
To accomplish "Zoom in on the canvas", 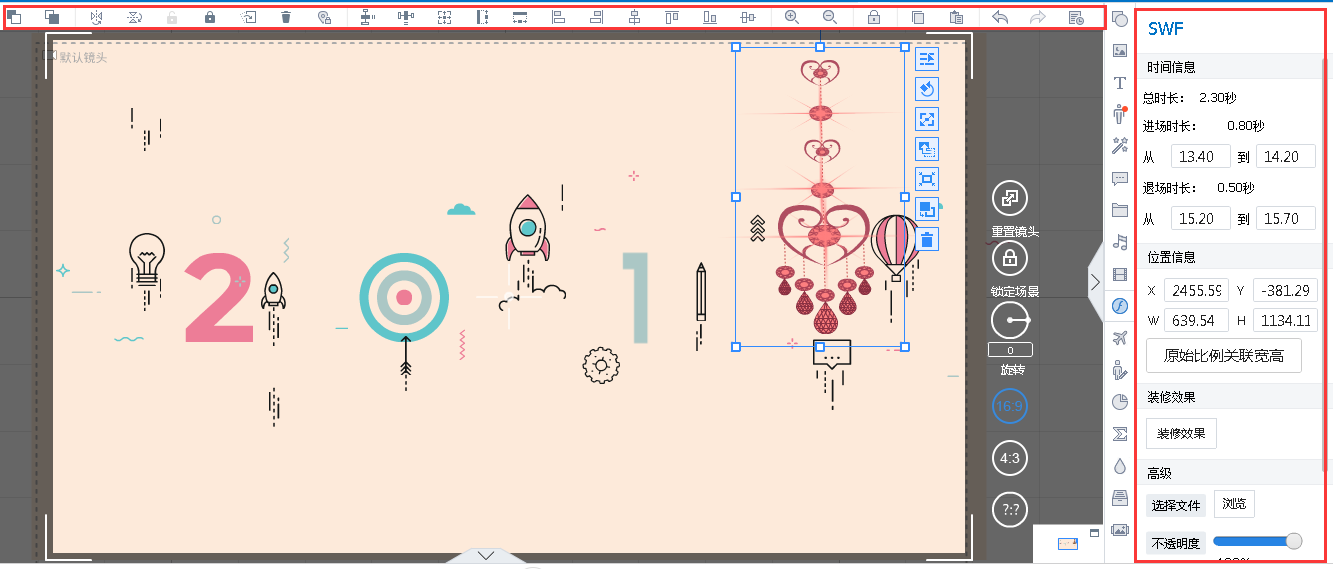I will (x=792, y=17).
